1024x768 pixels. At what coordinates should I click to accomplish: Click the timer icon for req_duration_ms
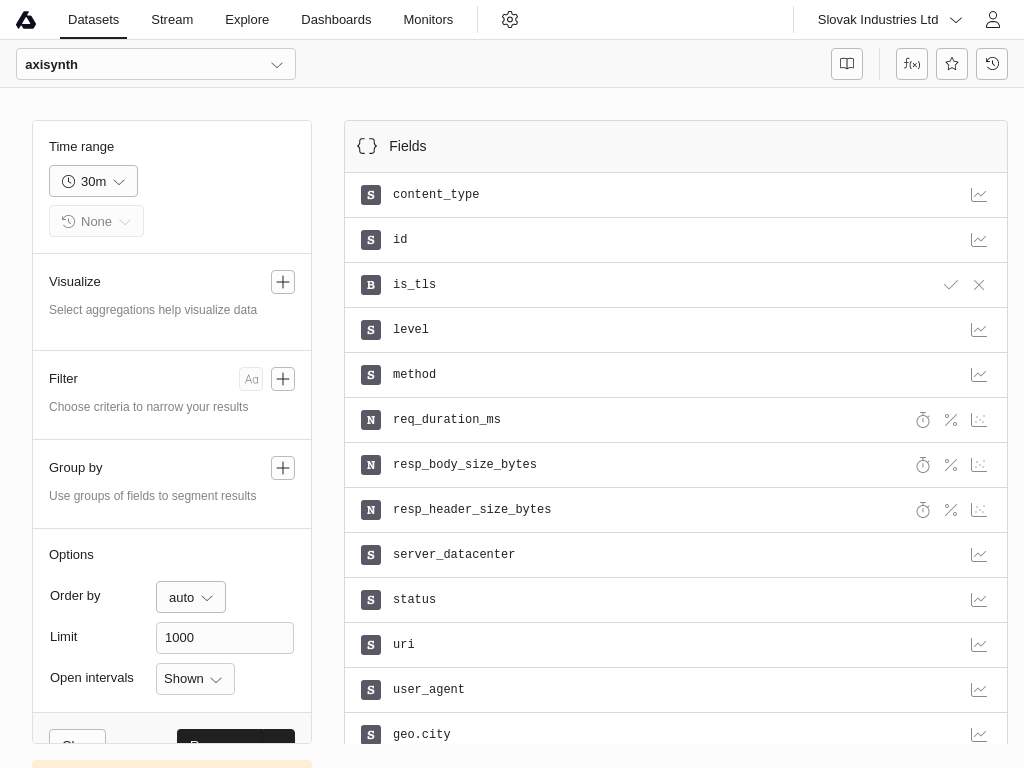[x=923, y=420]
